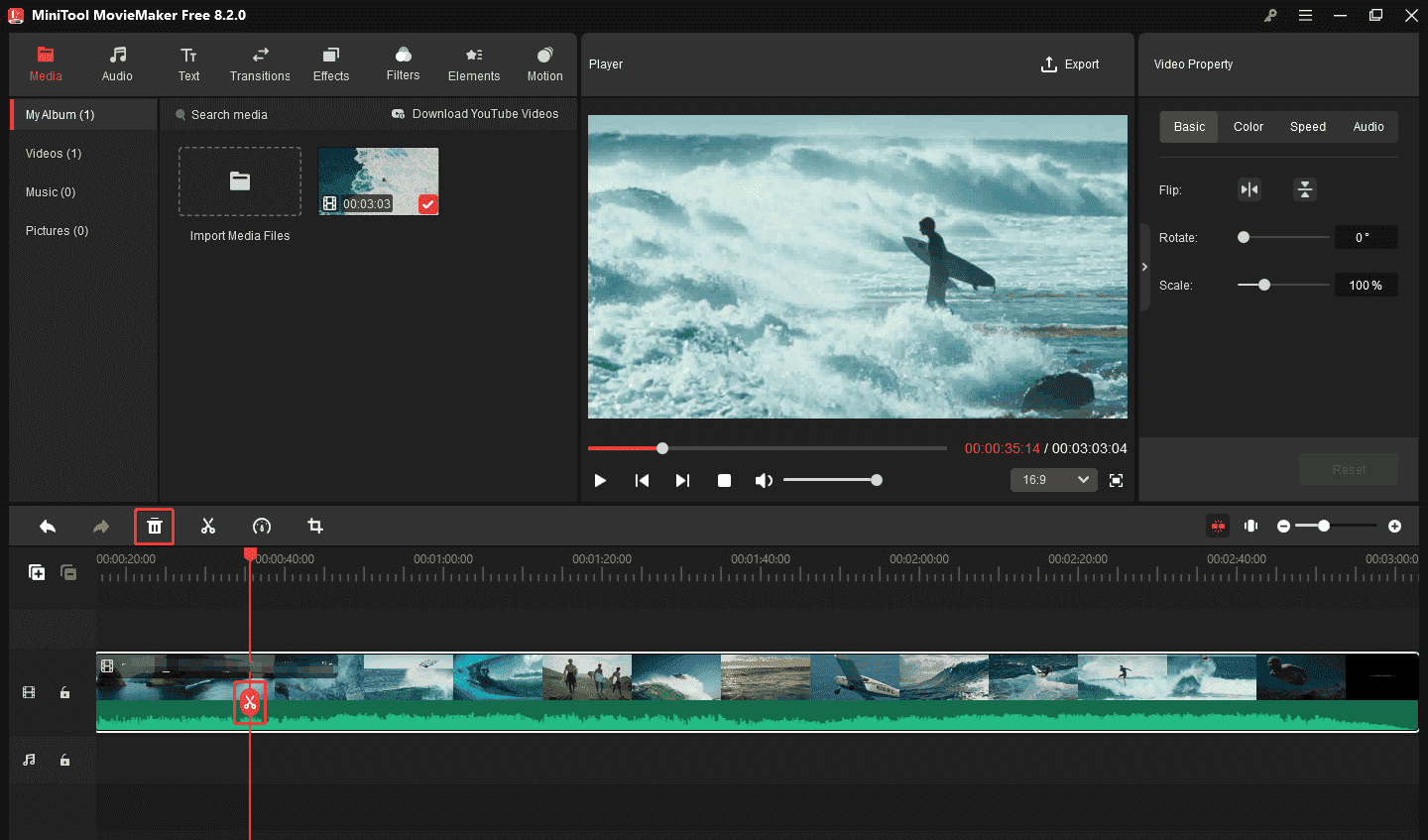Screen dimensions: 1428x840
Task: Adjust the Rotate slider
Action: 1283,237
